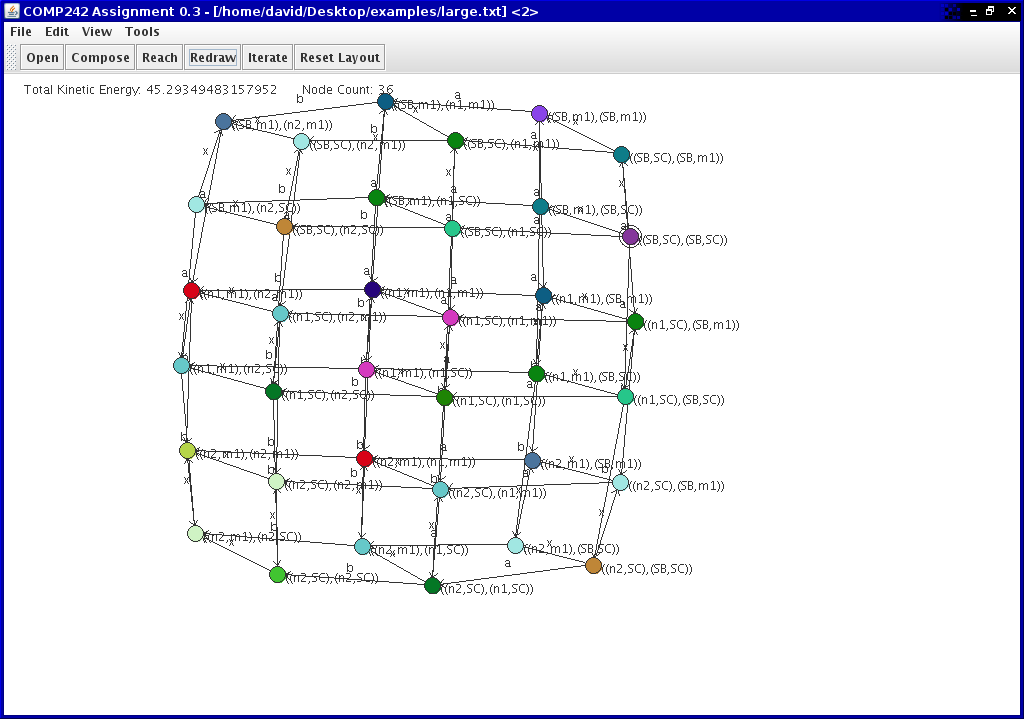Click the Open toolbar button
The image size is (1024, 719).
(x=42, y=58)
